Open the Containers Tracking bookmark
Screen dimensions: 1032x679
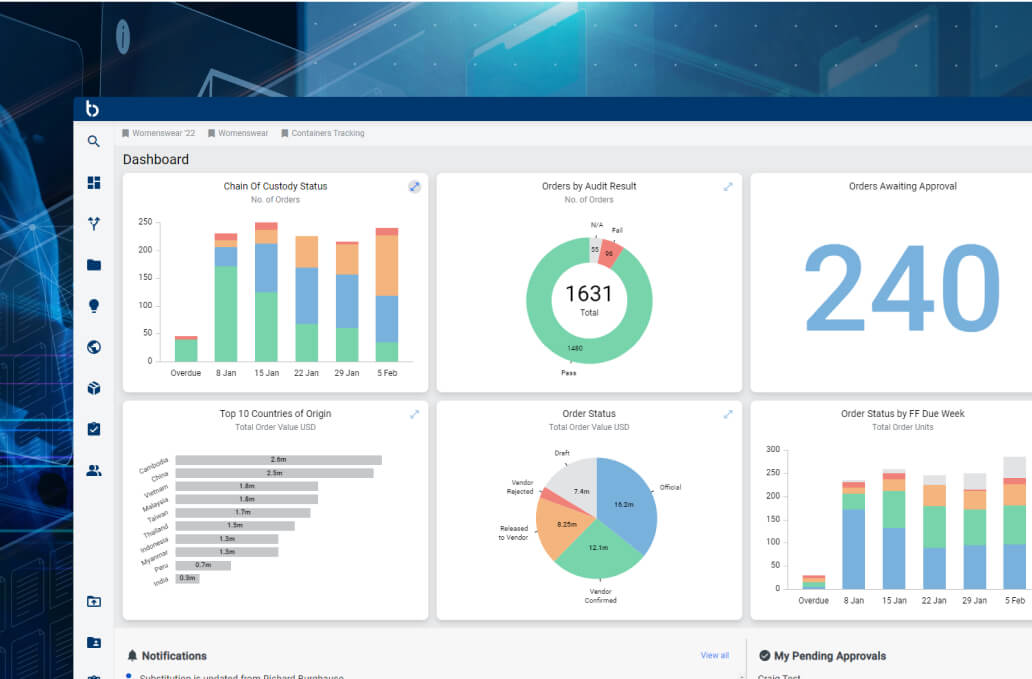322,133
